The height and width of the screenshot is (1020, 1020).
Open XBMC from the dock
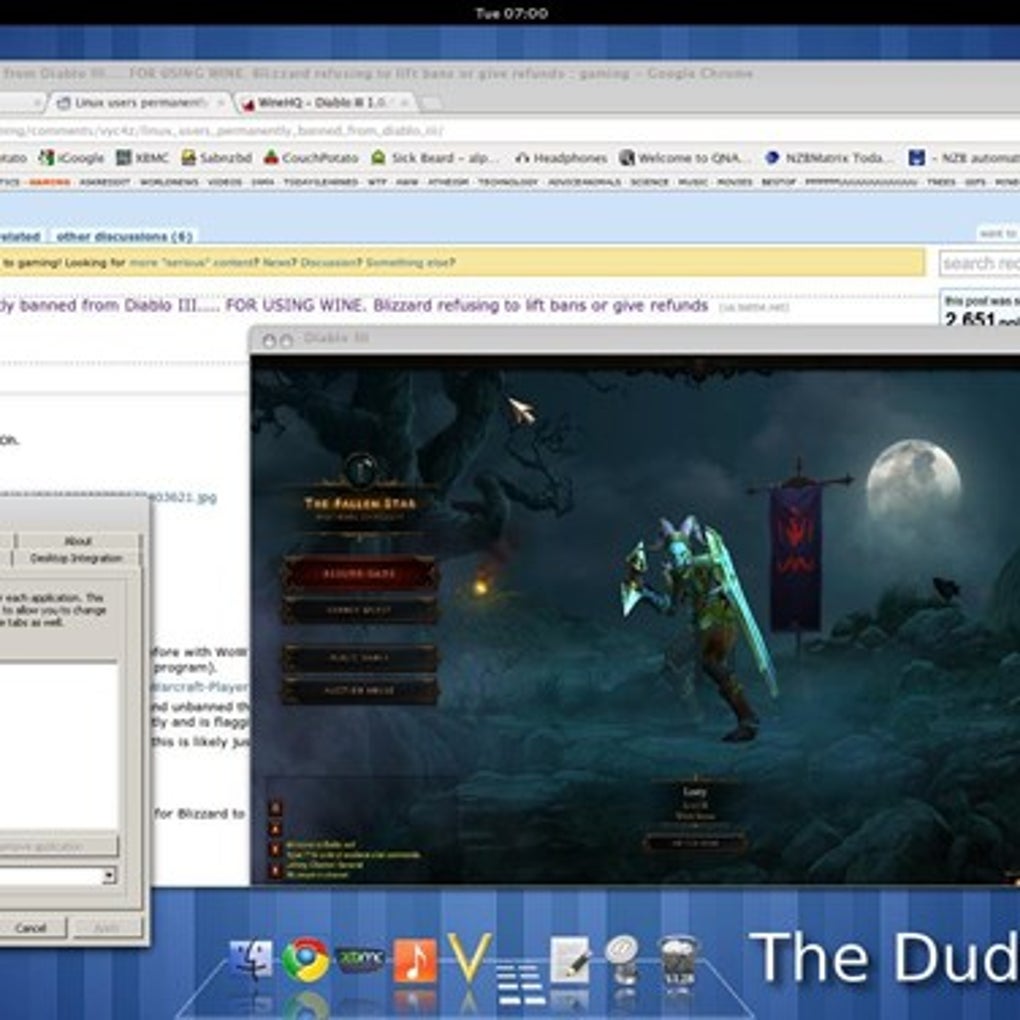[x=360, y=959]
